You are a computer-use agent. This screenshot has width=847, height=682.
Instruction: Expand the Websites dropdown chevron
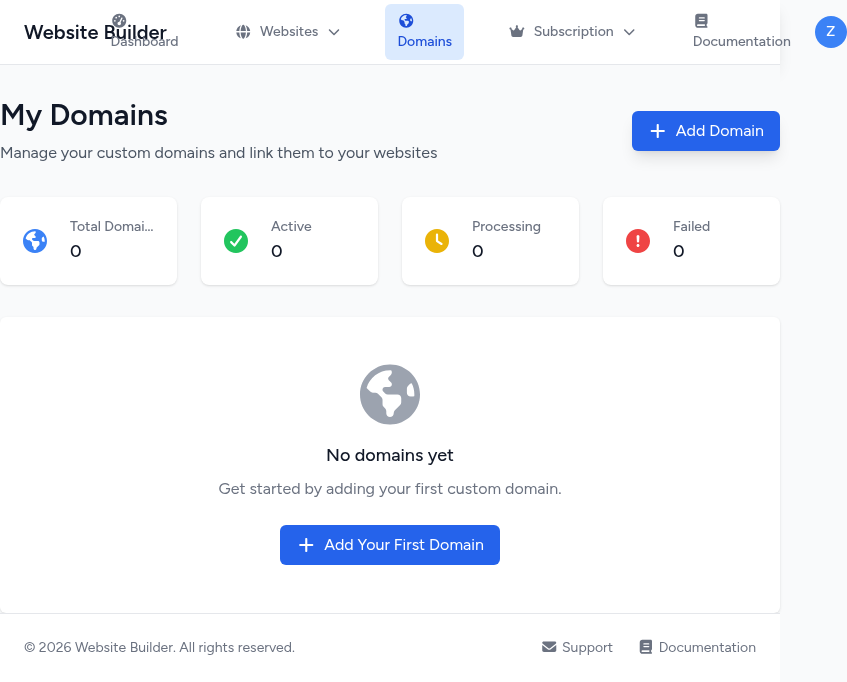(334, 32)
